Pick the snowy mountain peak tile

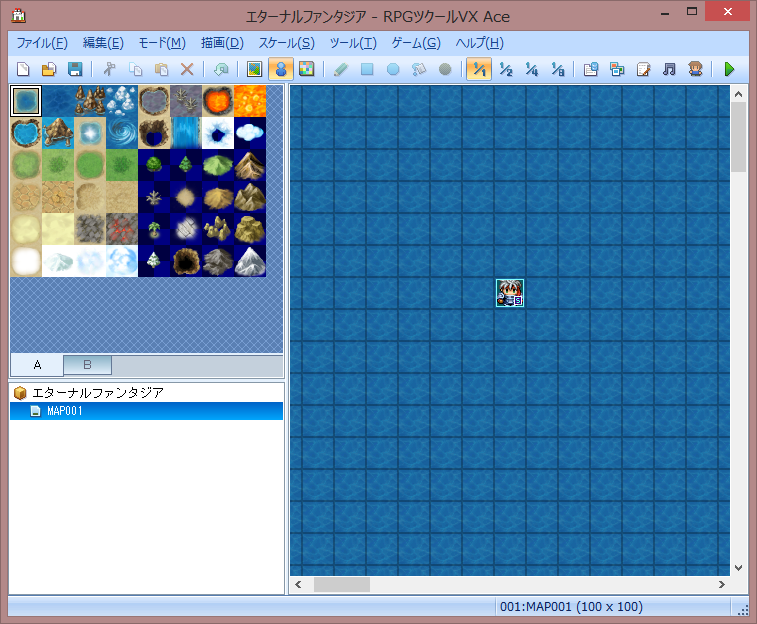250,261
